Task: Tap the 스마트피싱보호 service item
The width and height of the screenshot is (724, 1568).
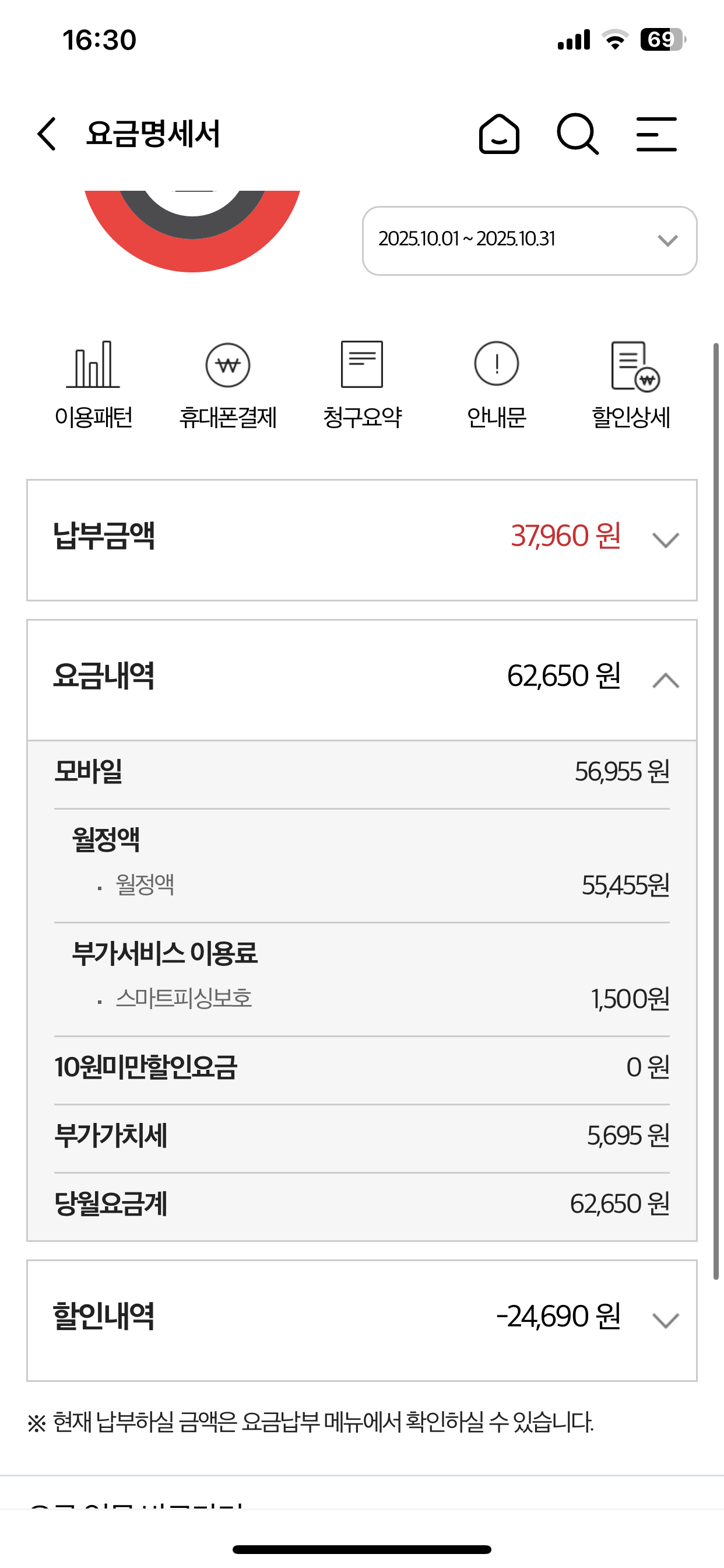Action: point(184,998)
